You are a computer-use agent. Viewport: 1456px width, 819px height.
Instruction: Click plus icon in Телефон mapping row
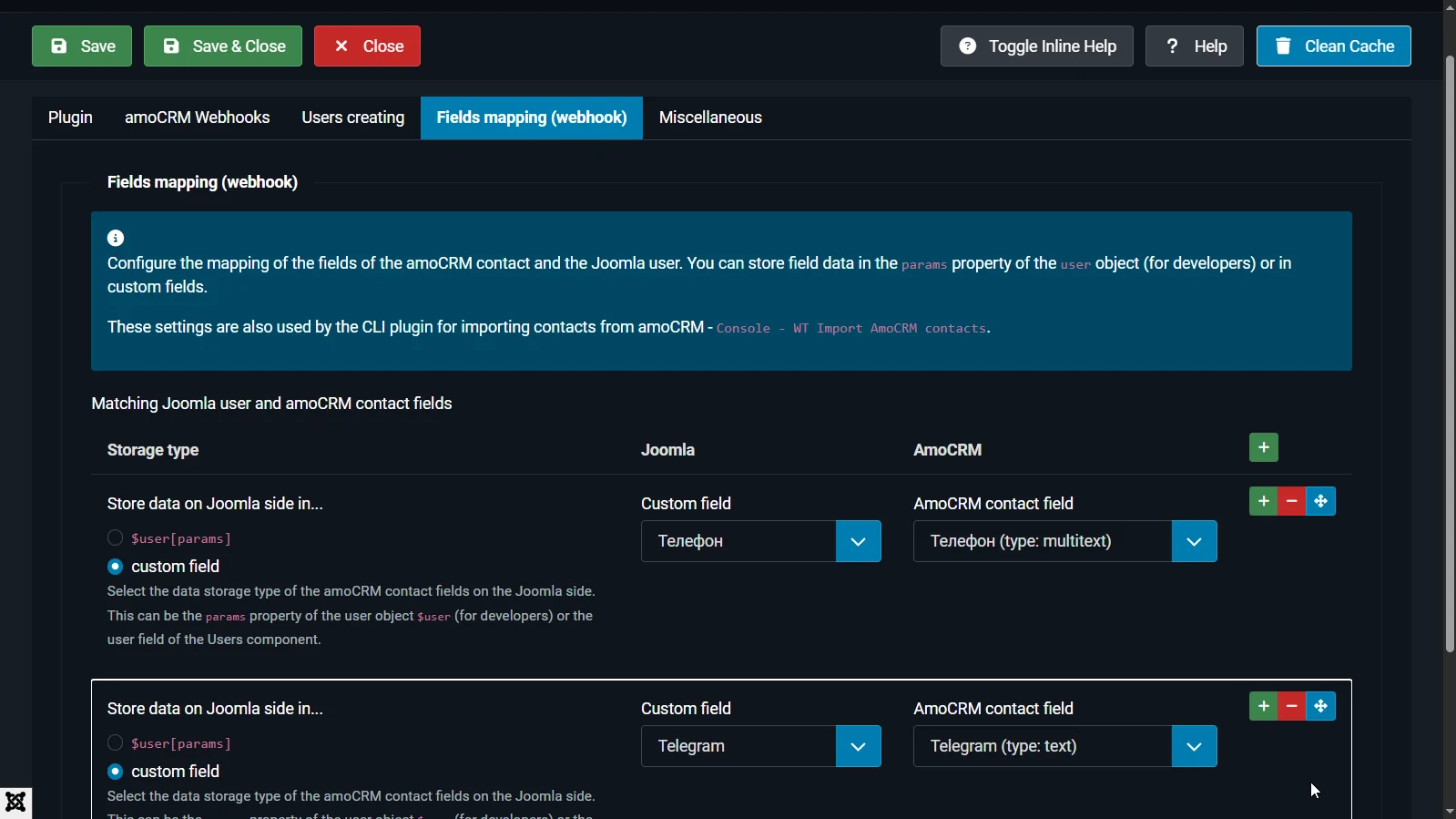point(1263,501)
